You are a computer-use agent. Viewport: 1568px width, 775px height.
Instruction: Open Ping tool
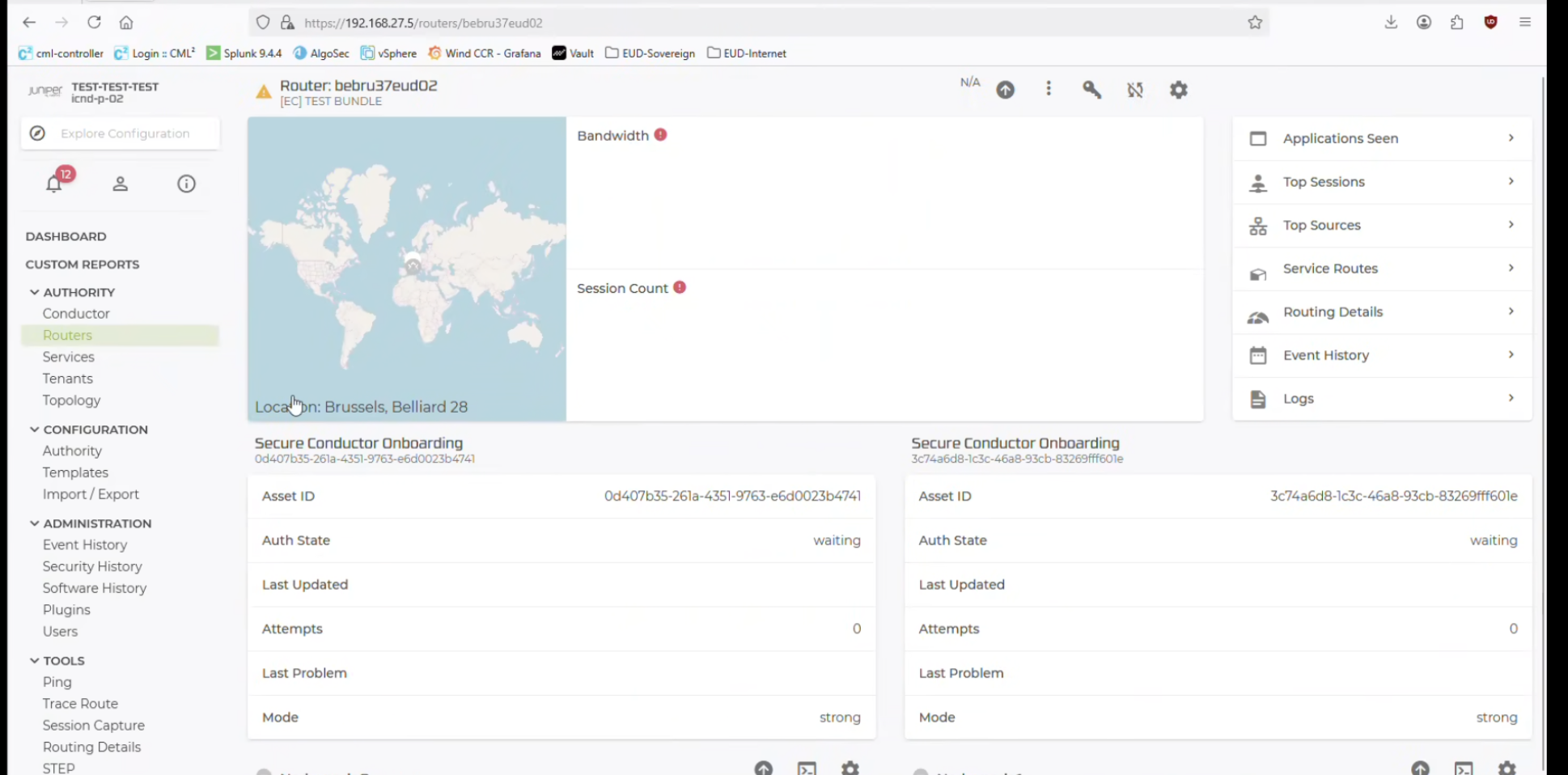tap(57, 683)
